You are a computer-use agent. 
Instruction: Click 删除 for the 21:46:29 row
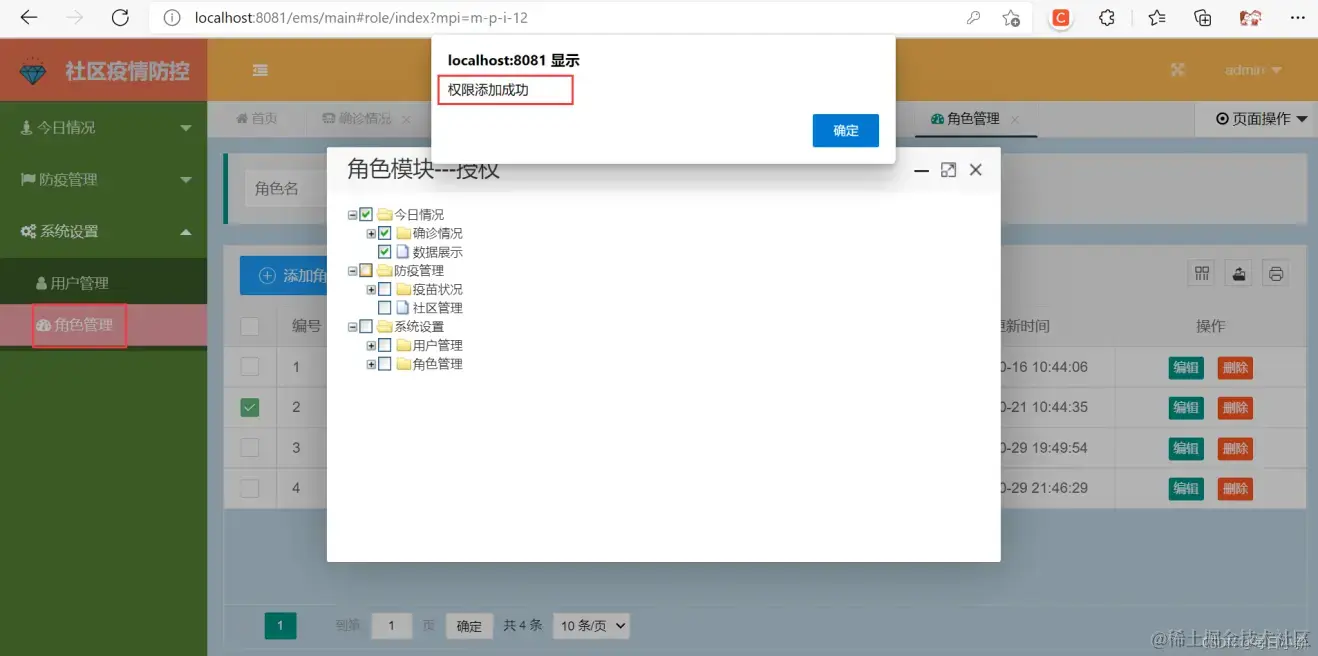1235,489
